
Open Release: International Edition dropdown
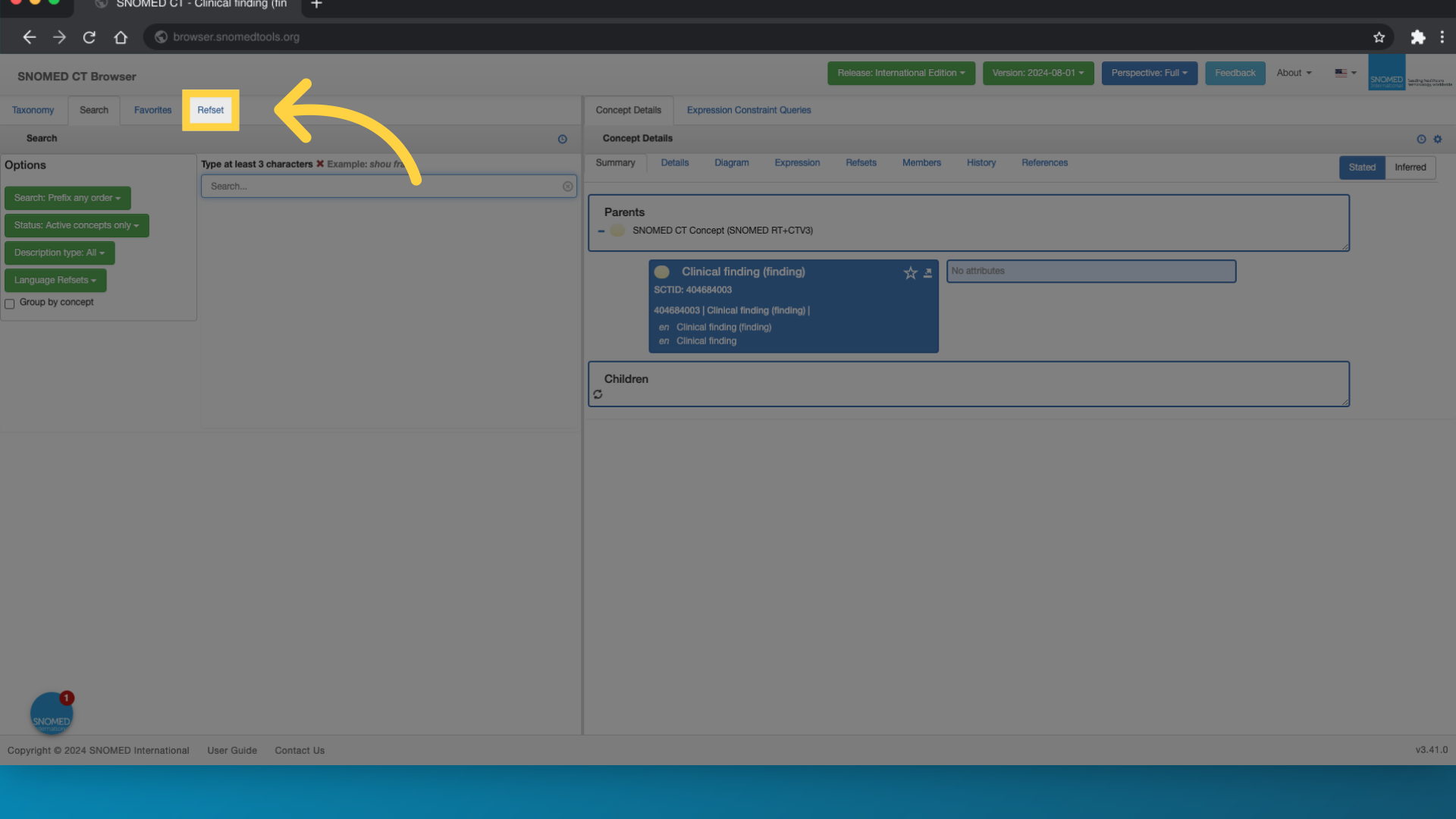[x=901, y=74]
